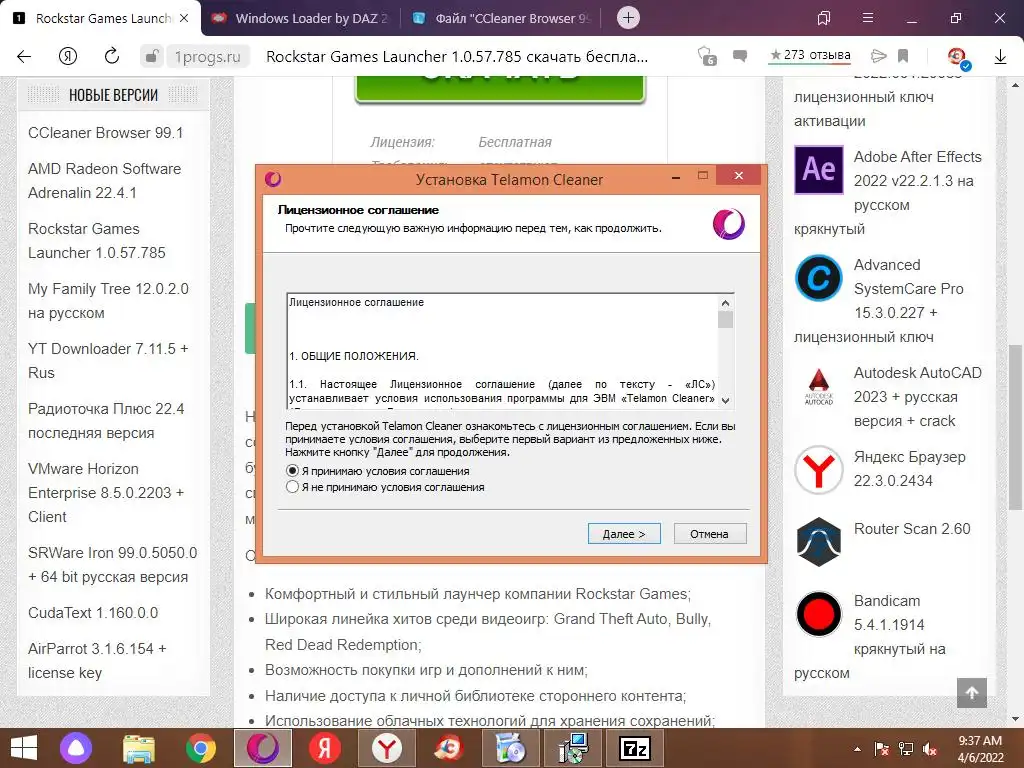Image resolution: width=1024 pixels, height=768 pixels.
Task: Open YT Downloader 7.11.5 + Rus link
Action: pyautogui.click(x=108, y=360)
